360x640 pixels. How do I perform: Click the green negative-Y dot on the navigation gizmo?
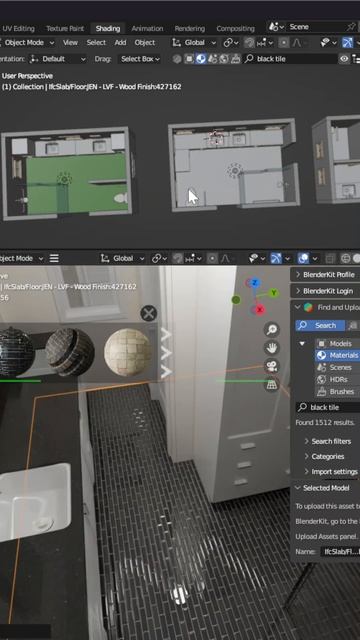click(236, 300)
